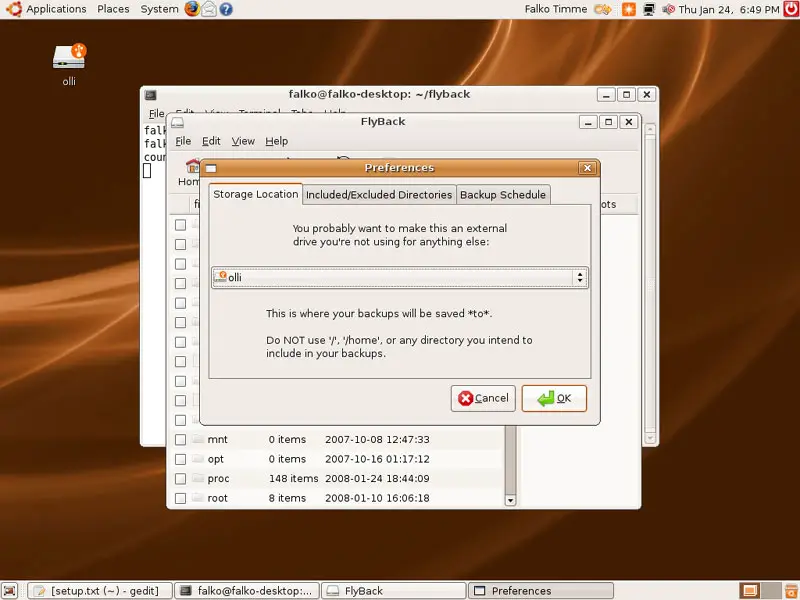Select the root folder name in the list
This screenshot has height=600, width=800.
(217, 498)
